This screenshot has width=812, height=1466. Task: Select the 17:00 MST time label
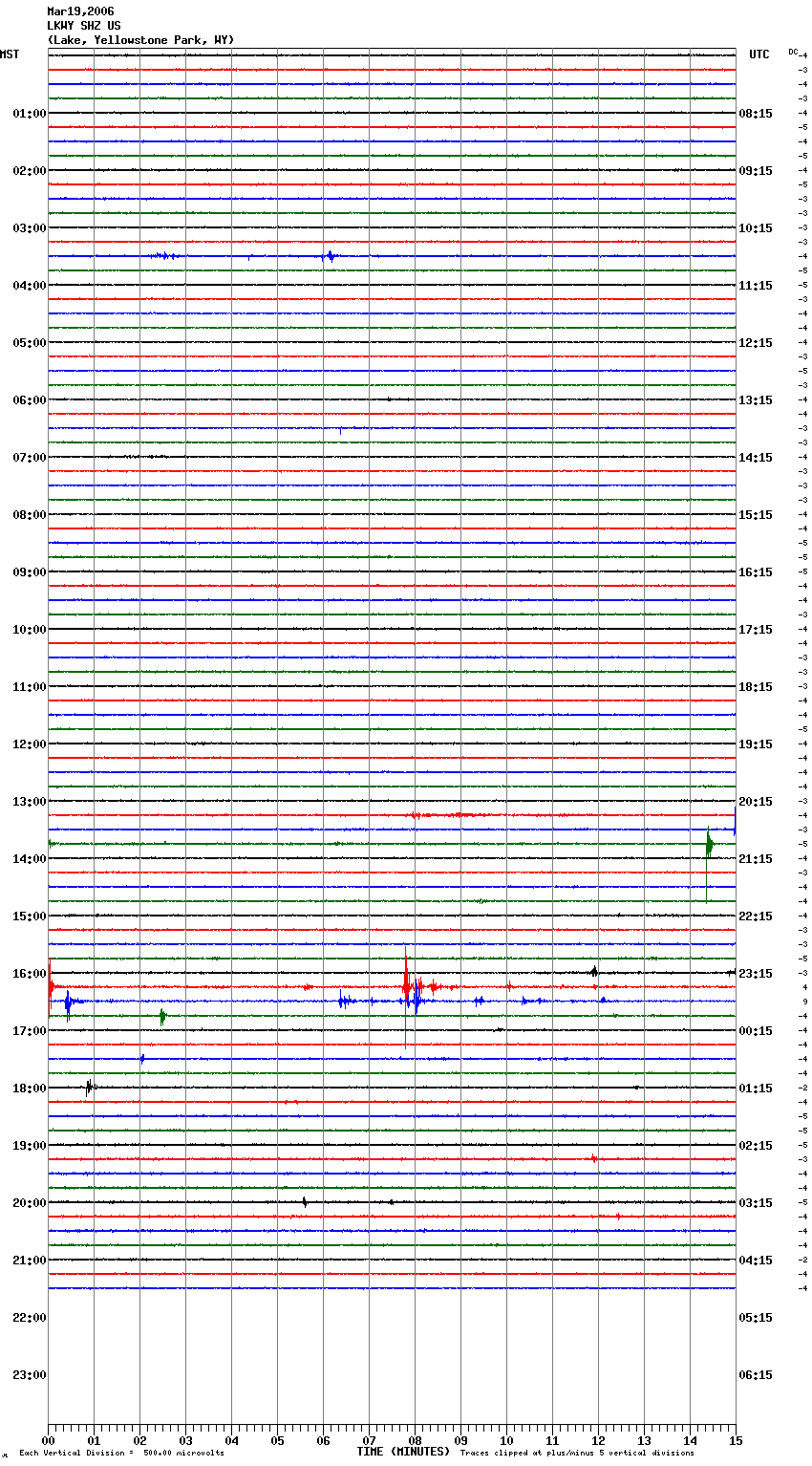point(29,1031)
